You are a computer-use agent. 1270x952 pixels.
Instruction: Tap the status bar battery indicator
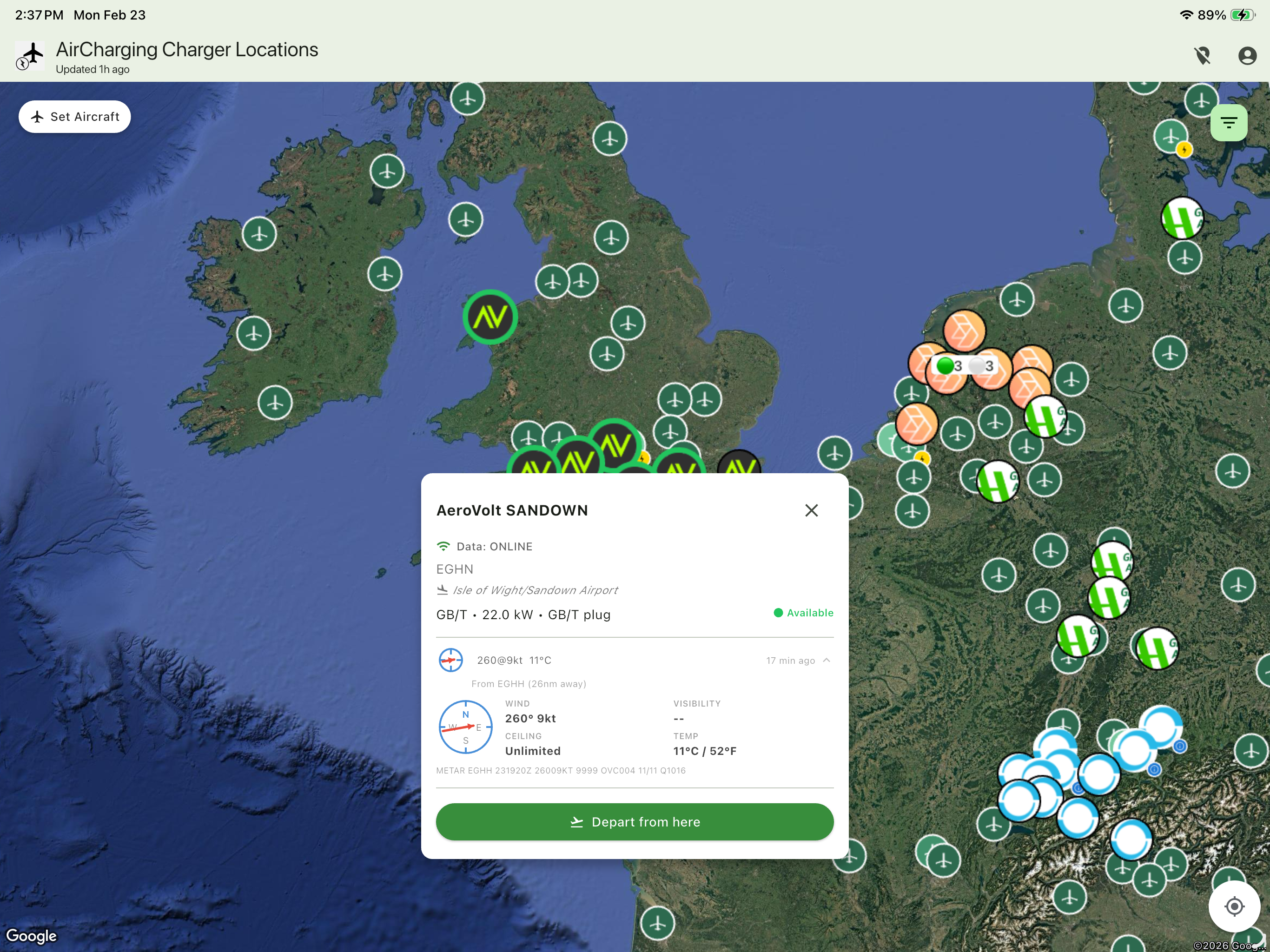click(1243, 15)
